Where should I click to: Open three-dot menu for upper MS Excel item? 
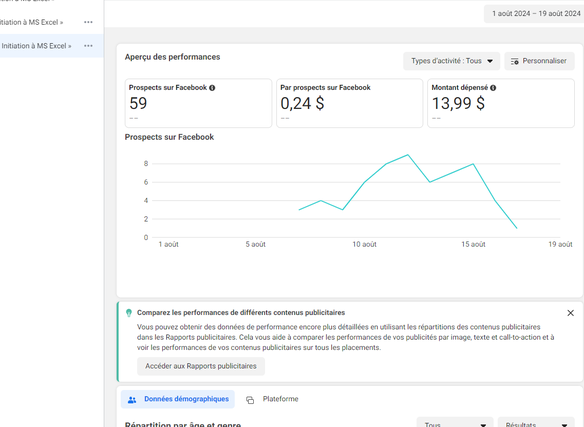pos(88,22)
